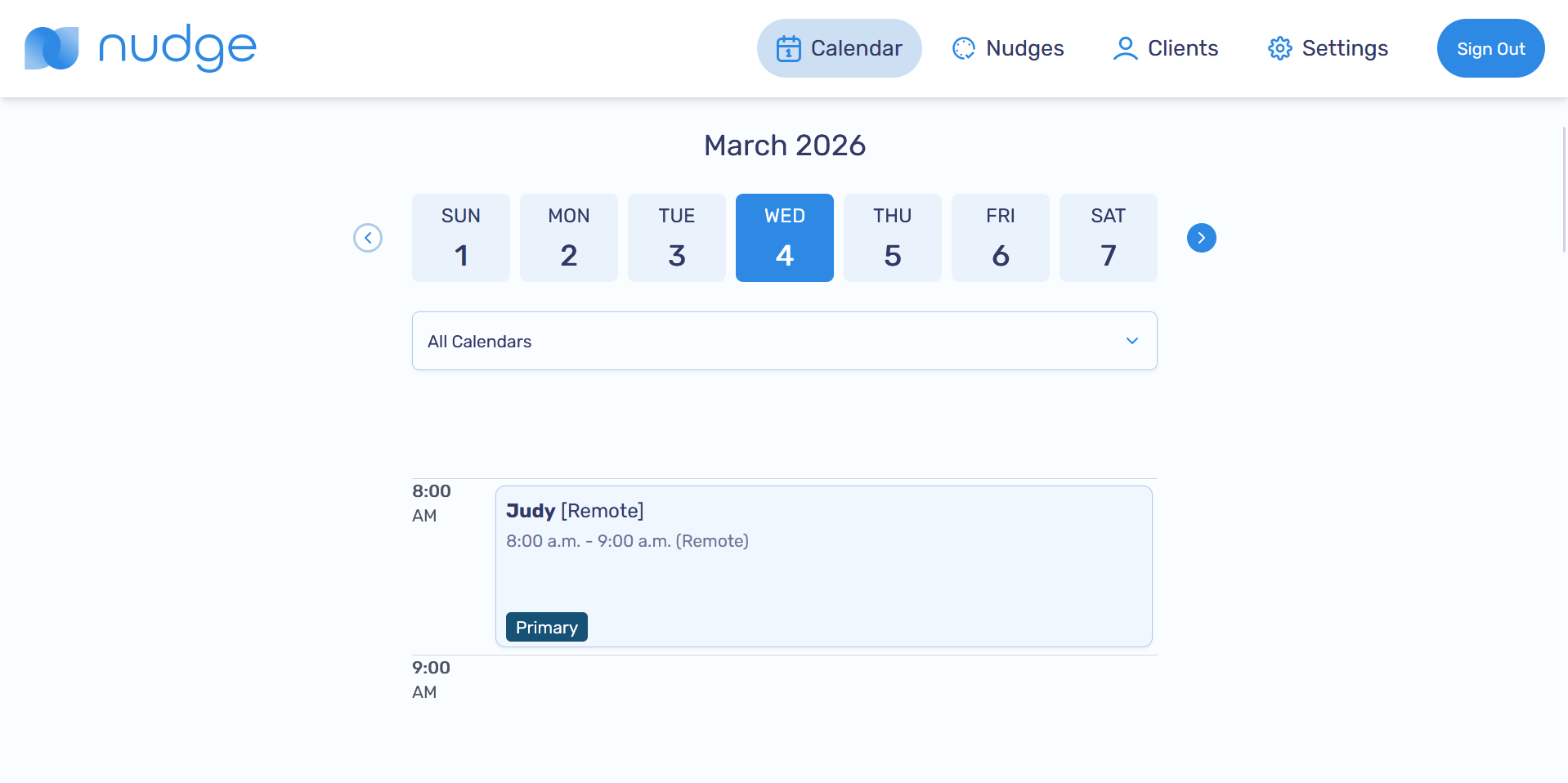Click the Clients person icon

pyautogui.click(x=1125, y=48)
